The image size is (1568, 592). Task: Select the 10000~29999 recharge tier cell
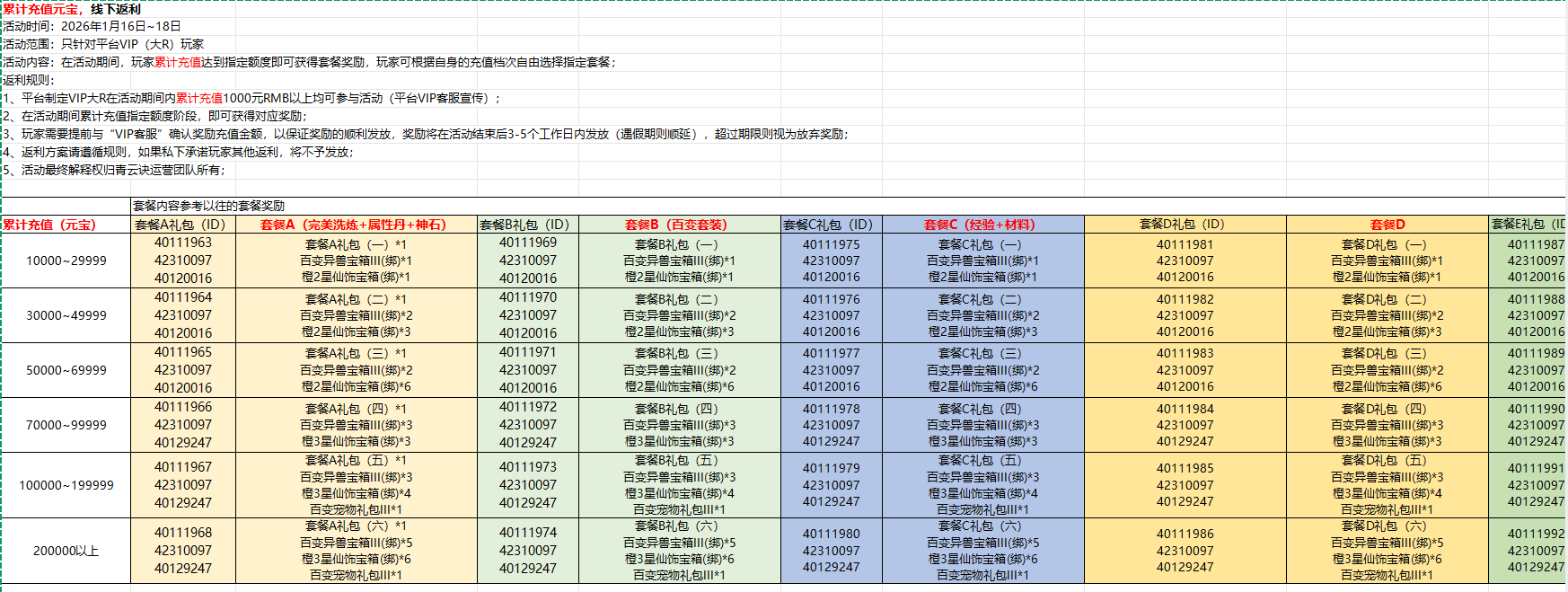point(66,261)
